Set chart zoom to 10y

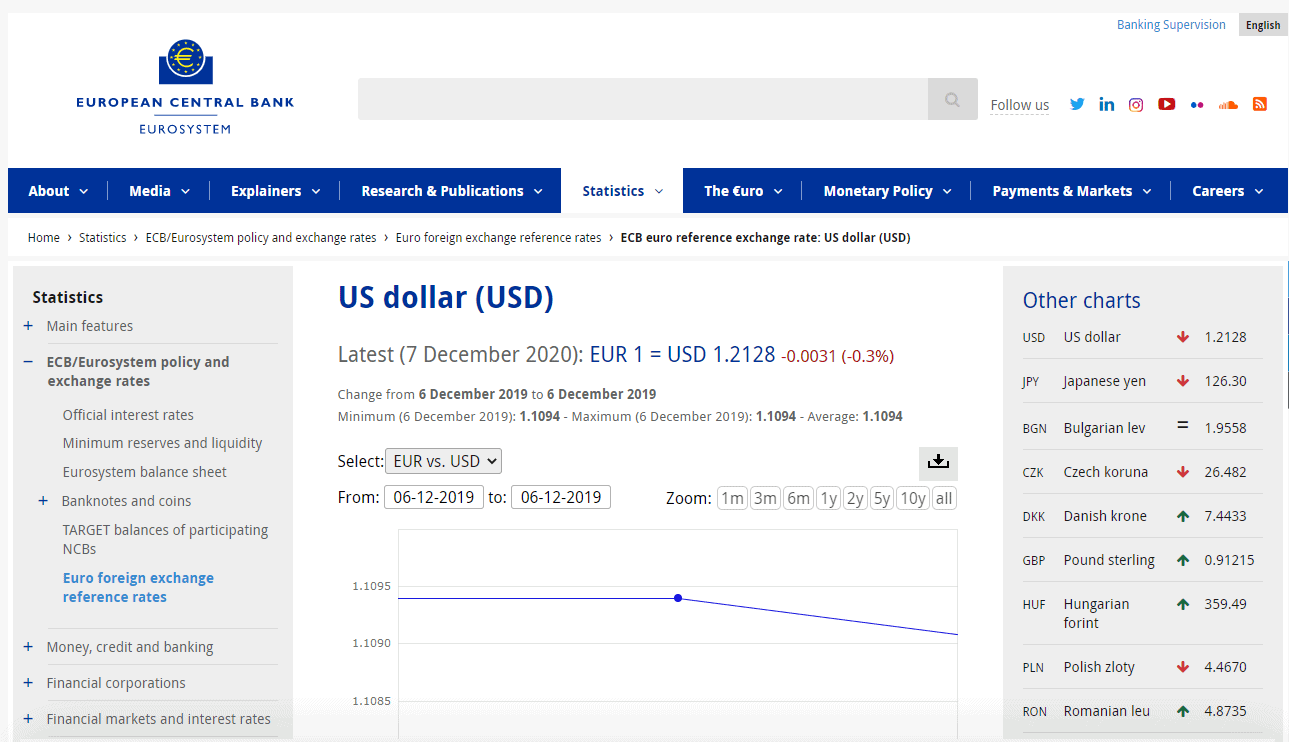point(912,498)
